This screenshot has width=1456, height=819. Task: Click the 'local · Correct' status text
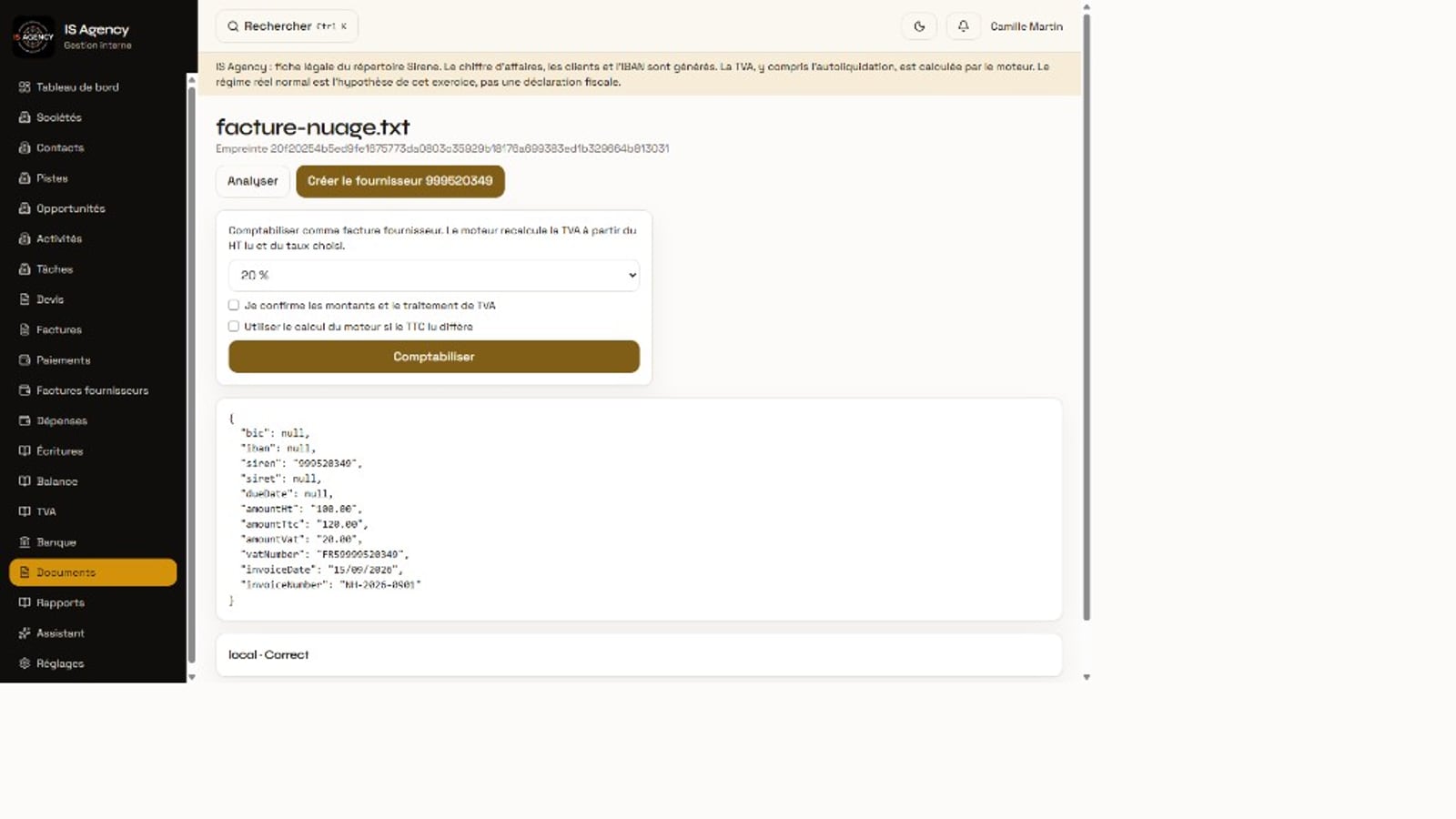pyautogui.click(x=268, y=655)
